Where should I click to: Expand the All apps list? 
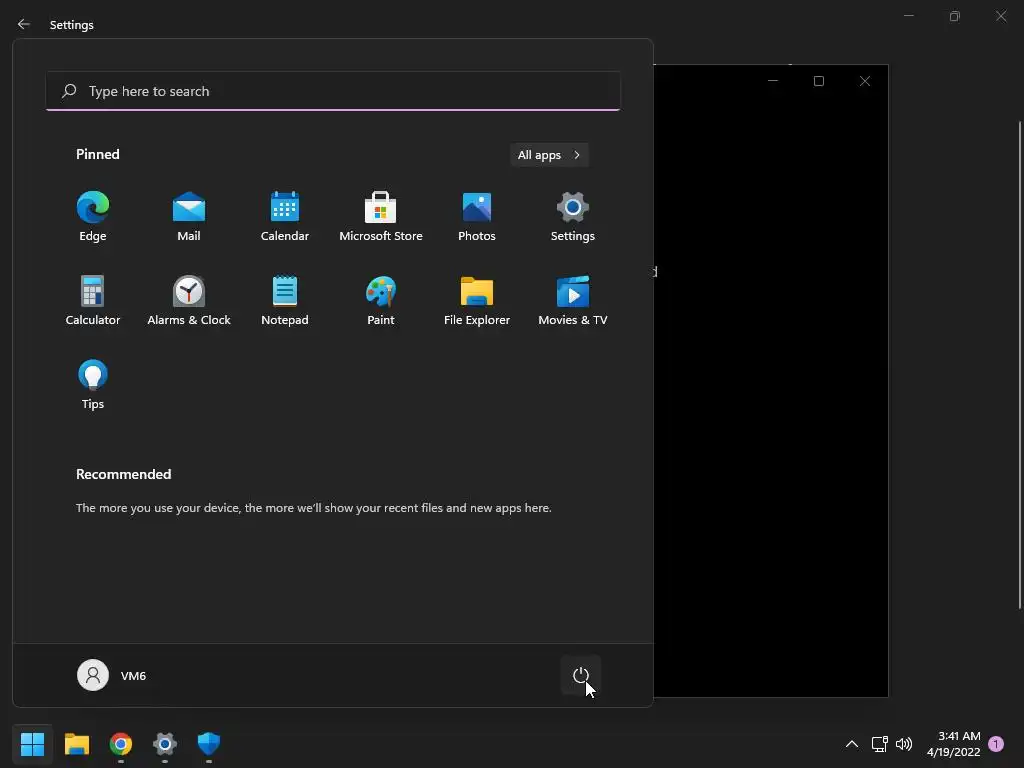click(549, 155)
